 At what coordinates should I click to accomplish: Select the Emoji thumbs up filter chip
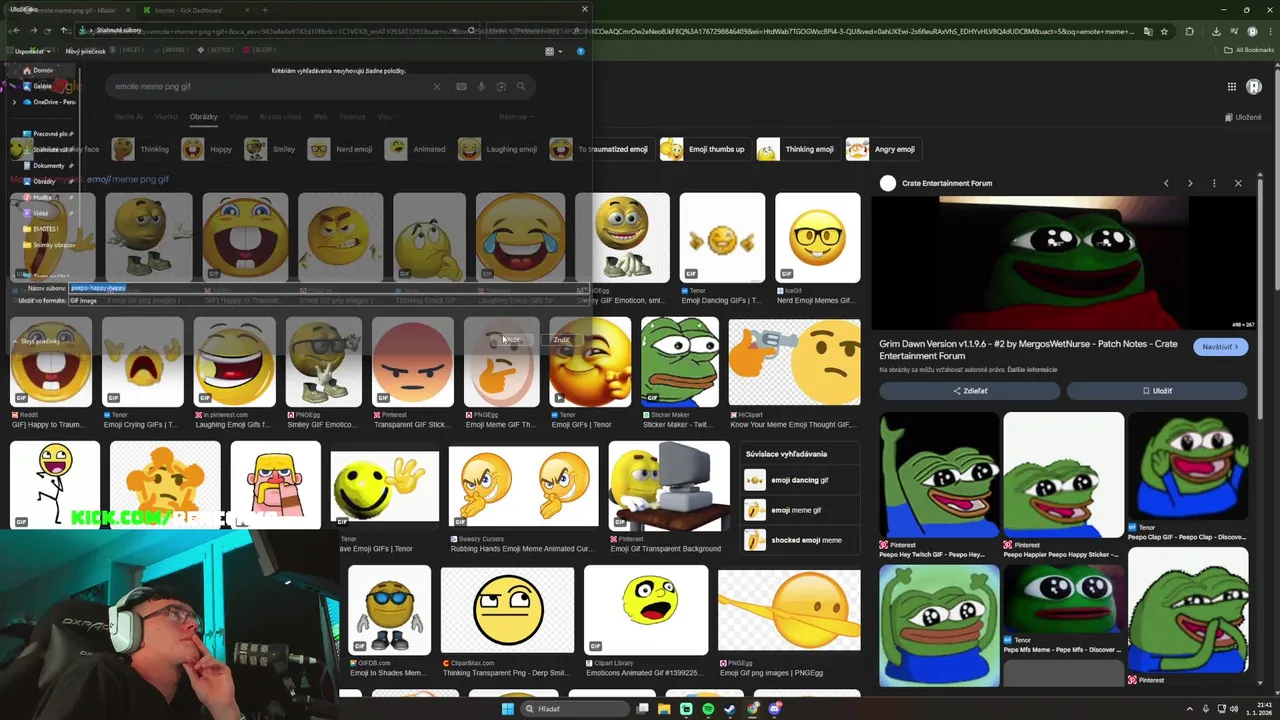[704, 149]
